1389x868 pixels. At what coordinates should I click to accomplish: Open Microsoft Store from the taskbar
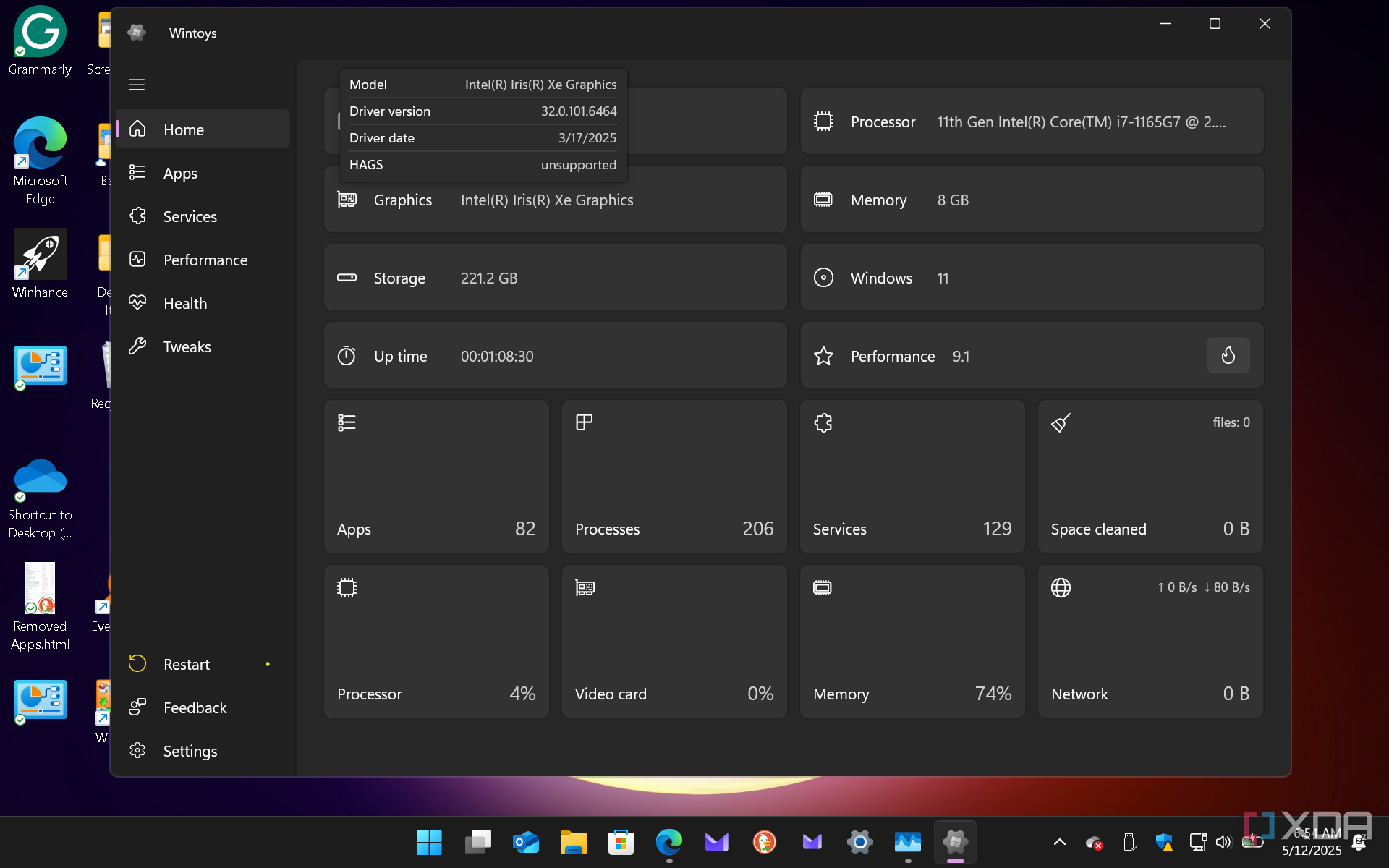(621, 842)
